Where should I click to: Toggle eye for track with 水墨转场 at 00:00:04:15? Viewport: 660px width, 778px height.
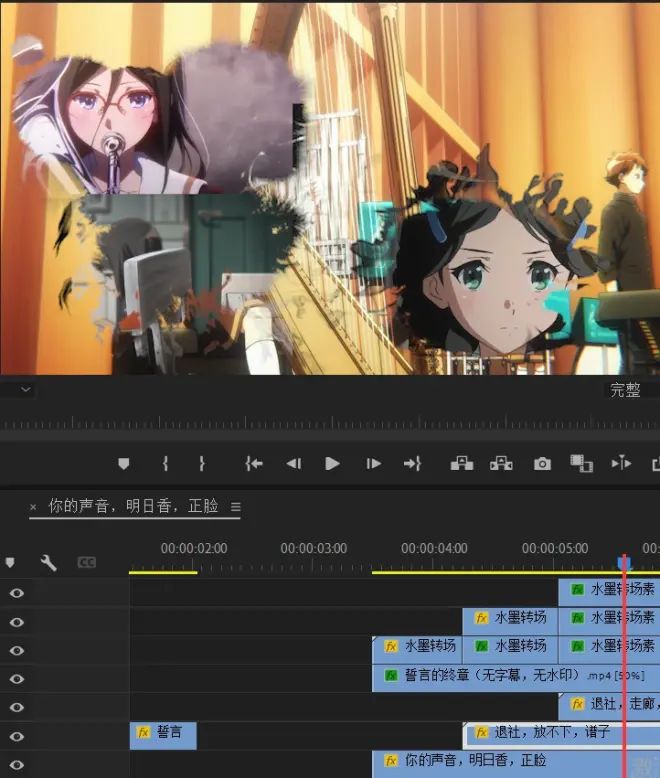tap(16, 622)
